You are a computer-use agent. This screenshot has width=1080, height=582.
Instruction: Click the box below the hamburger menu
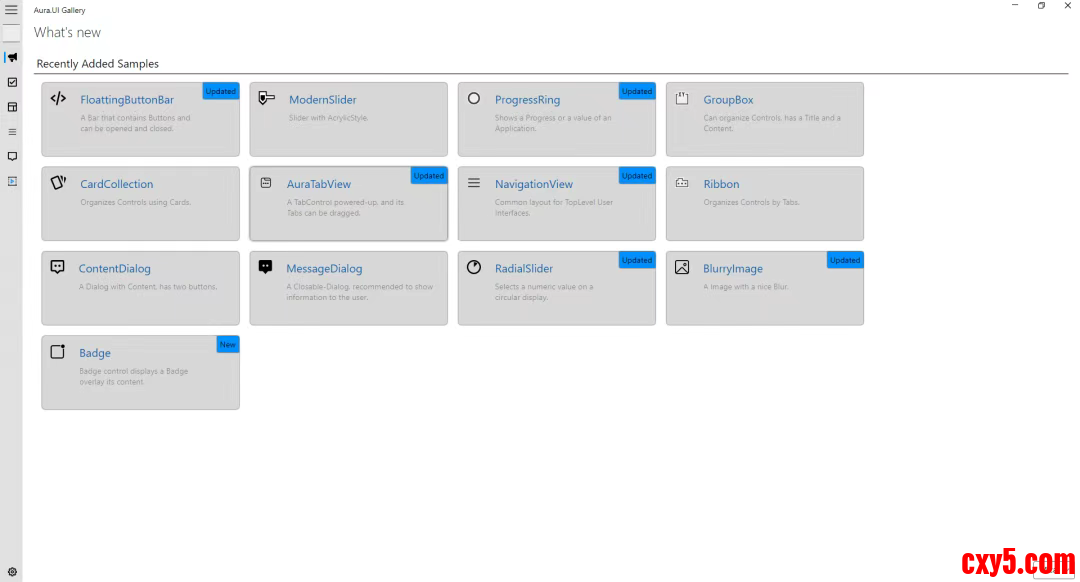click(12, 32)
